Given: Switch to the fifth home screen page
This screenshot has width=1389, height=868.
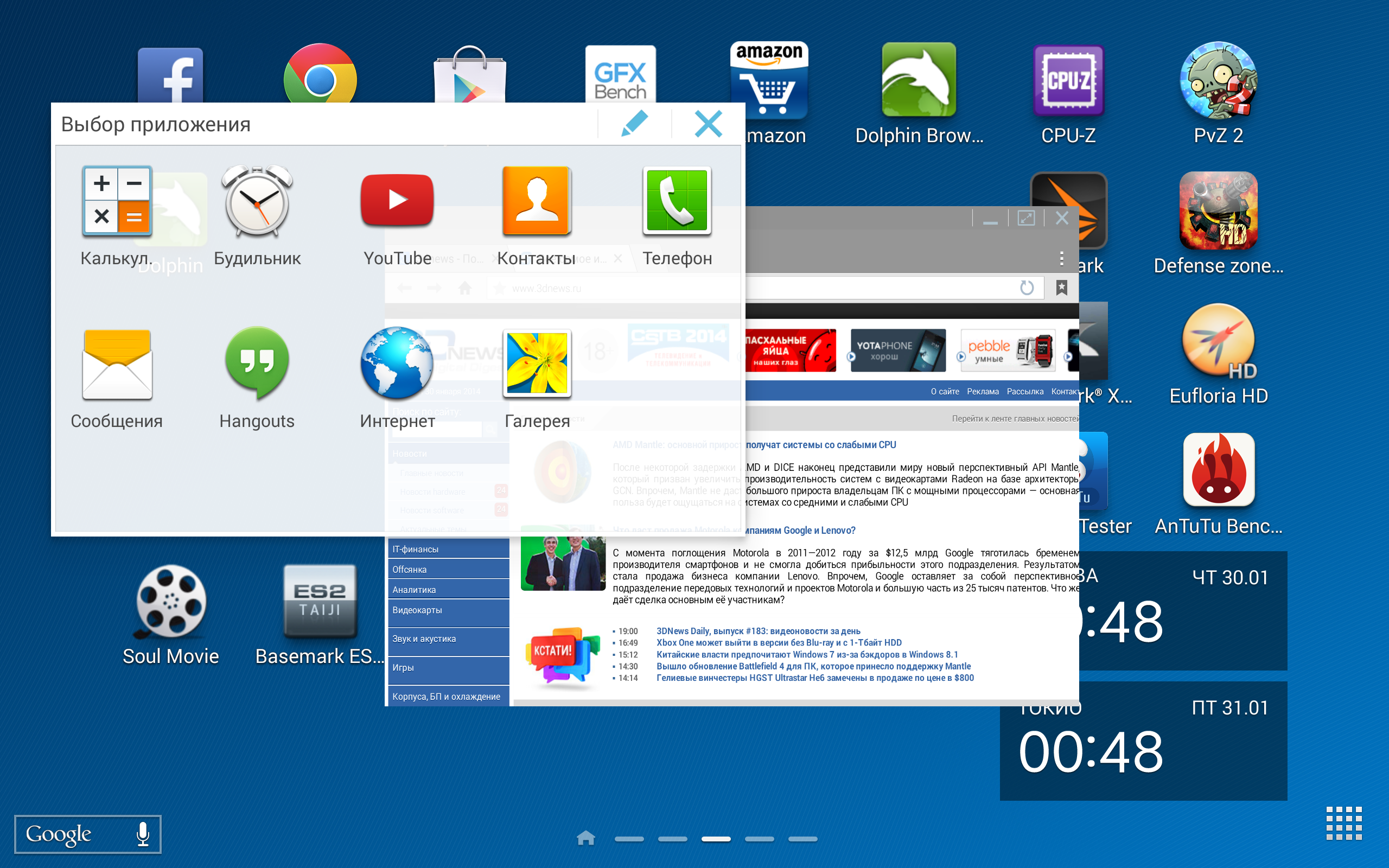Looking at the screenshot, I should click(803, 839).
